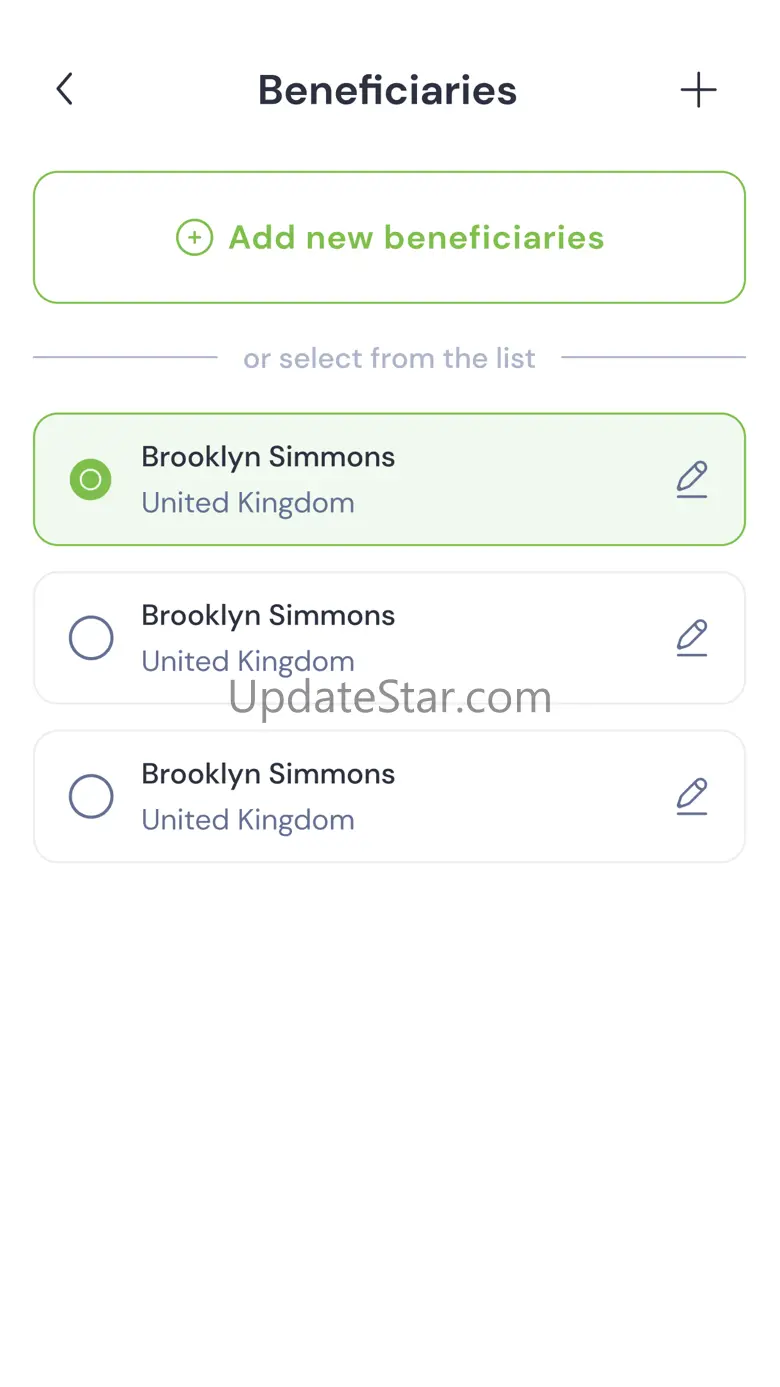This screenshot has width=780, height=1387.
Task: Edit the selected green beneficiary via its pencil icon
Action: click(692, 479)
